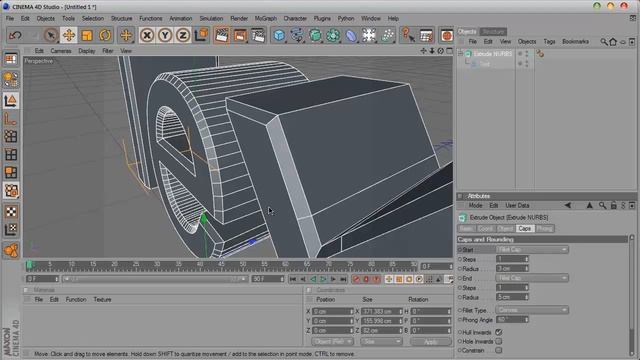
Task: Click the Start Steps value field
Action: [x=512, y=259]
